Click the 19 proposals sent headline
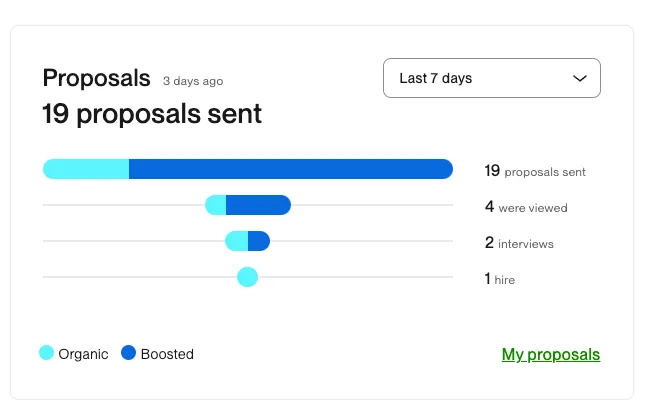The height and width of the screenshot is (404, 648). pos(152,114)
